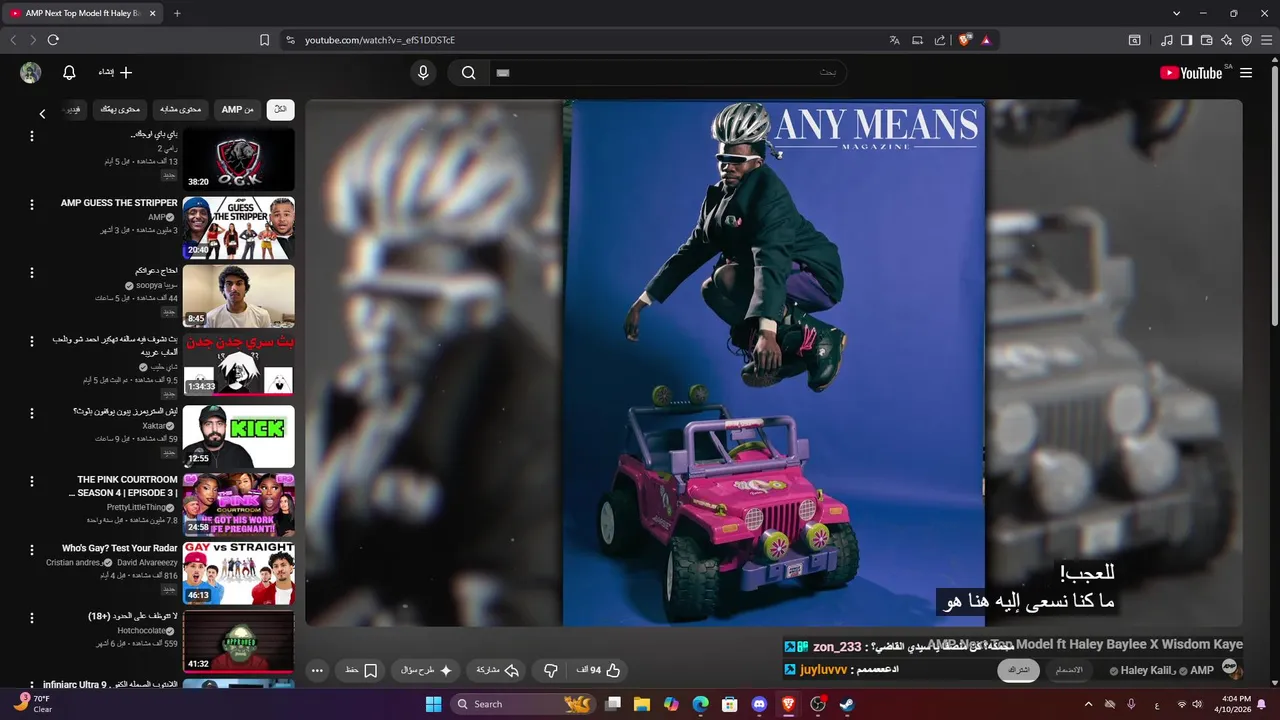Open the Windows Start menu
Image resolution: width=1280 pixels, height=720 pixels.
pyautogui.click(x=433, y=704)
